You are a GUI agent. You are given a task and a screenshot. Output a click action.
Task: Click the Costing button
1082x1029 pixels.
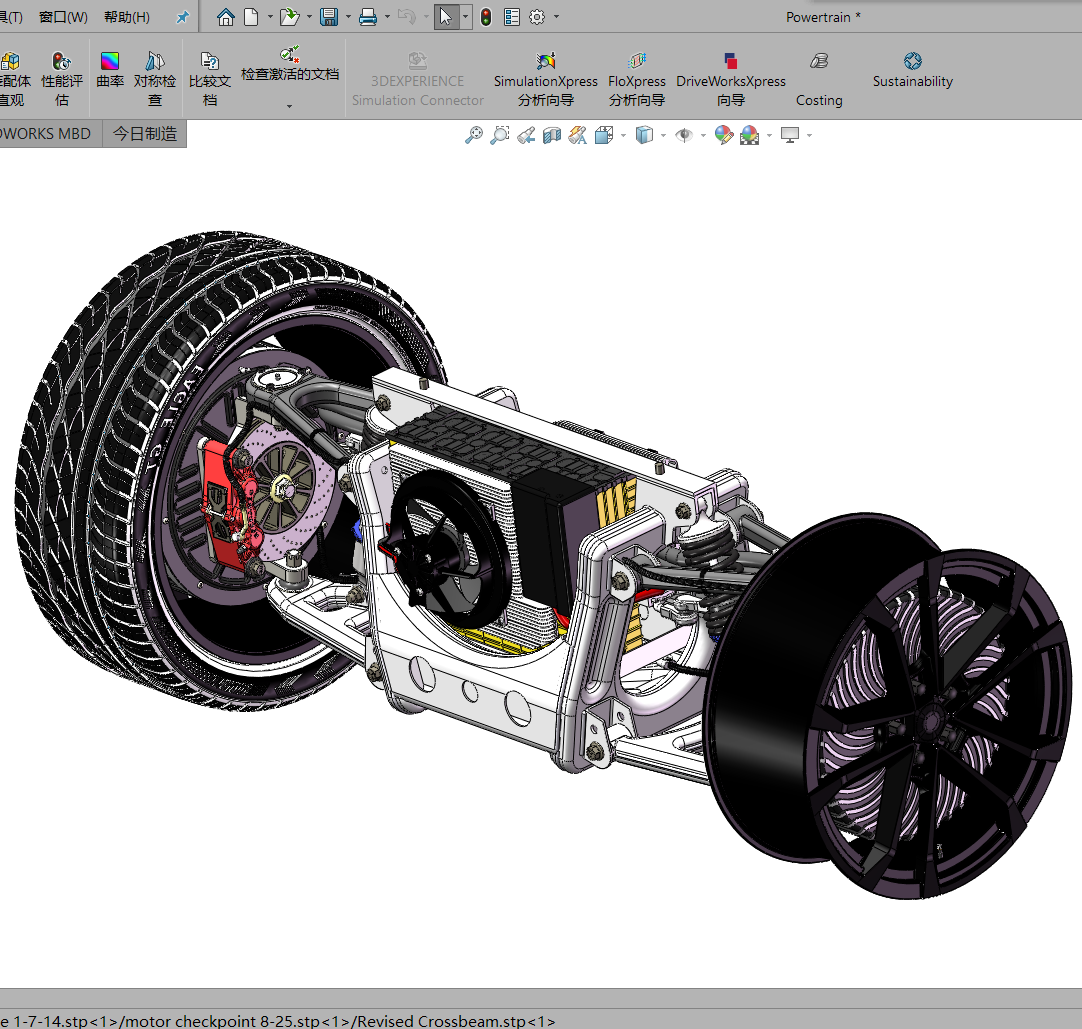coord(819,80)
